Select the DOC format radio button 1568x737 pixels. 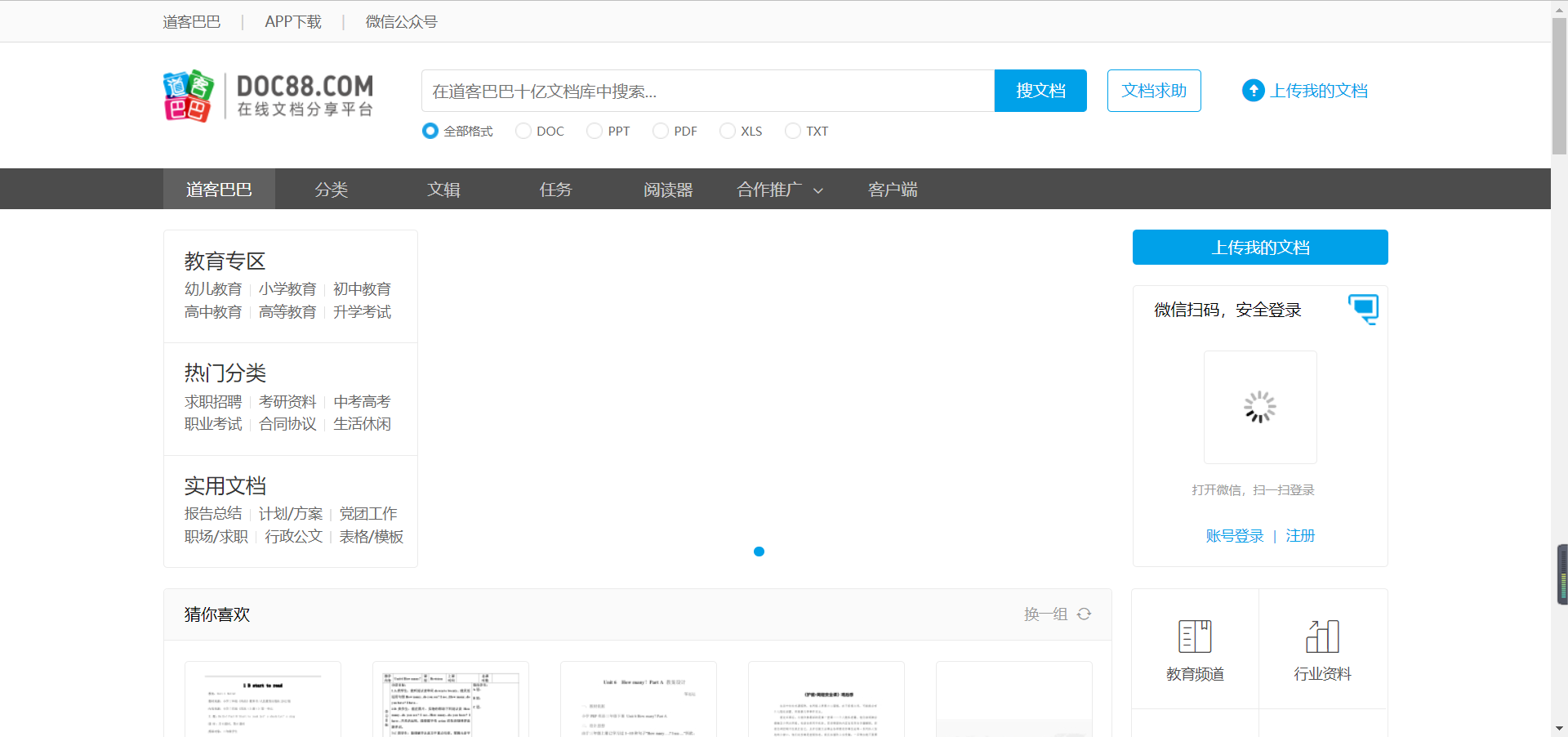523,131
